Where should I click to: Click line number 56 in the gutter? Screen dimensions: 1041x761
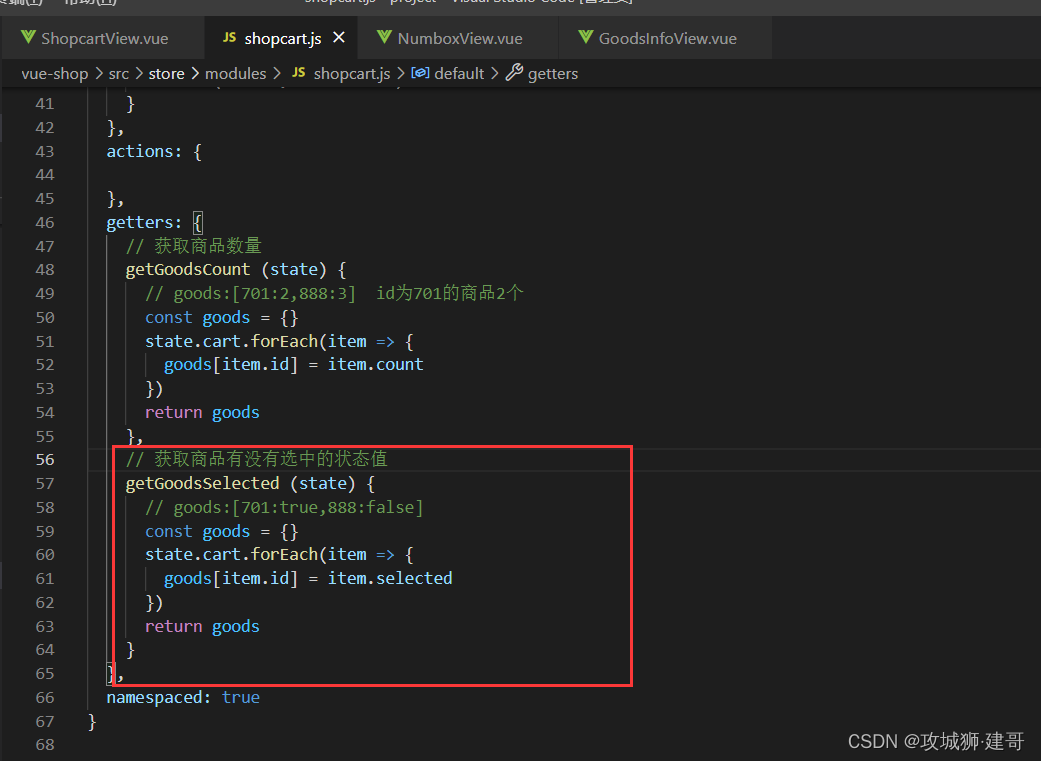45,460
